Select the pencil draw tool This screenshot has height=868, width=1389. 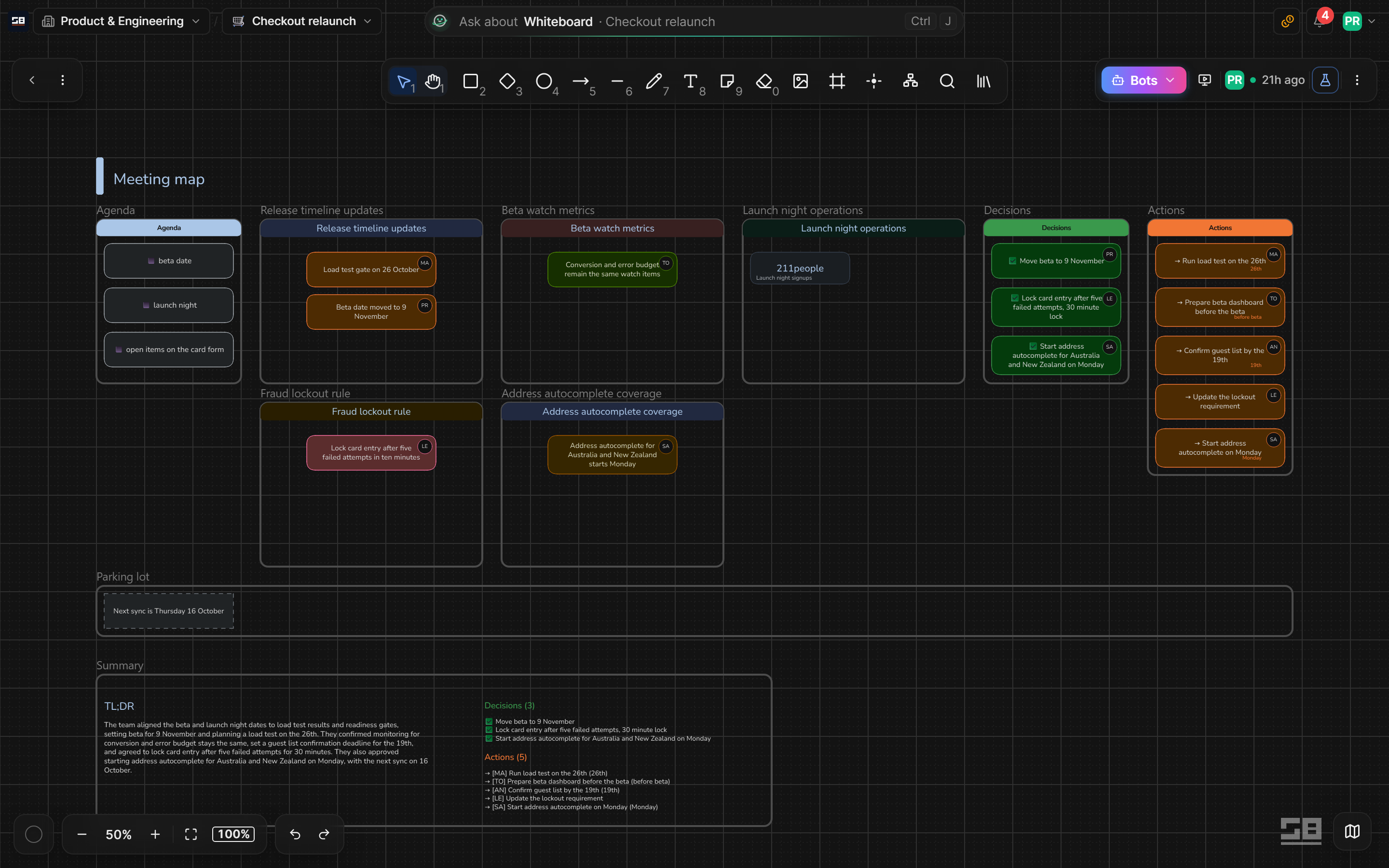coord(654,81)
